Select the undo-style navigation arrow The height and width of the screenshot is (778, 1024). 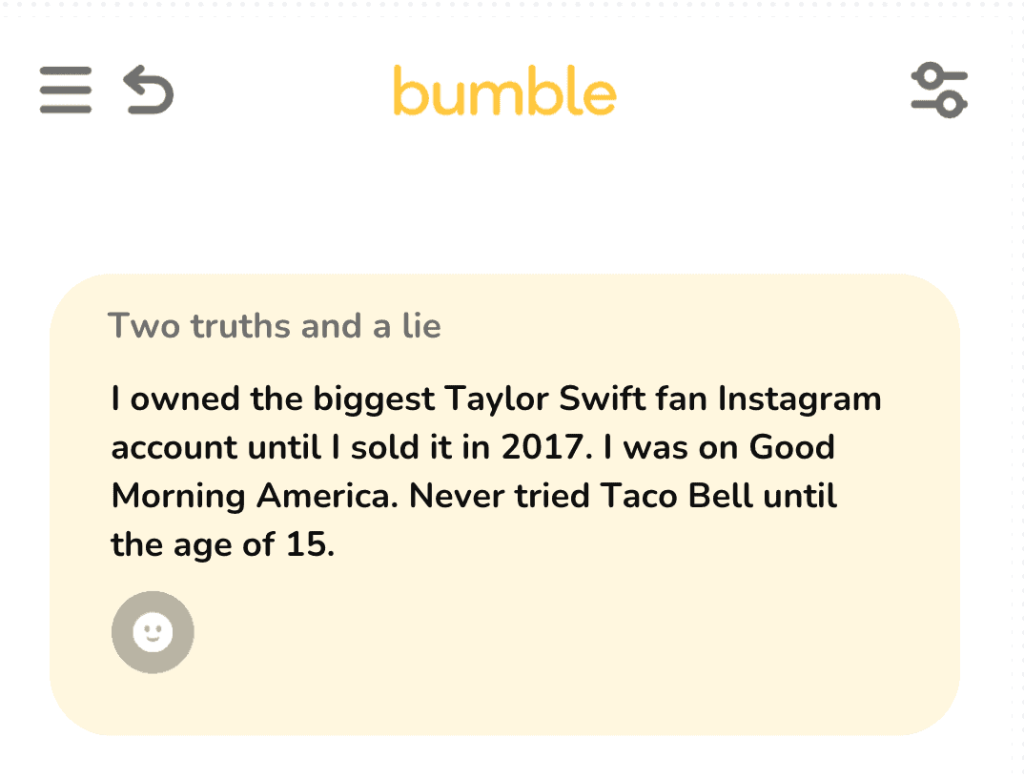[x=150, y=89]
